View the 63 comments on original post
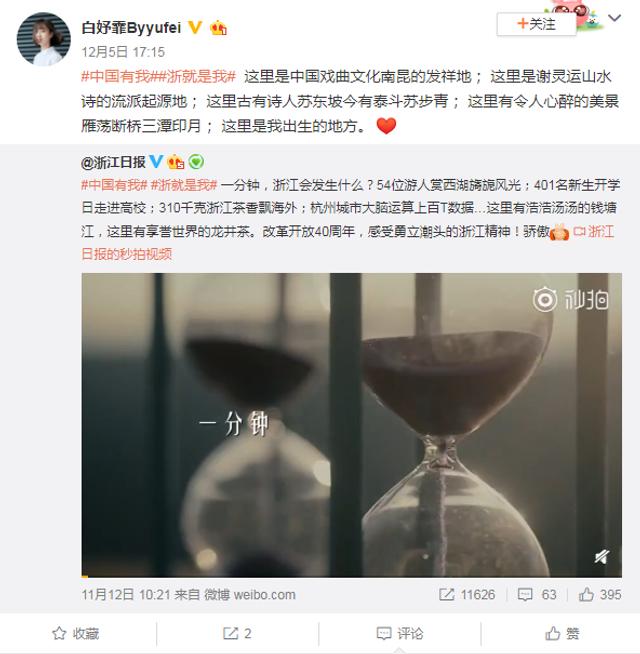 [x=537, y=594]
